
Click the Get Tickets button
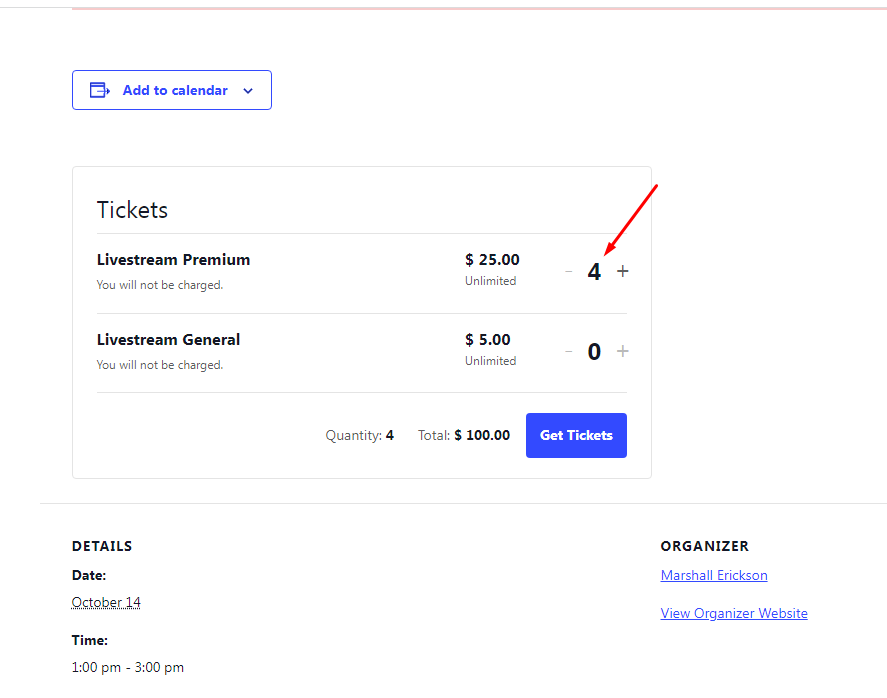[576, 435]
